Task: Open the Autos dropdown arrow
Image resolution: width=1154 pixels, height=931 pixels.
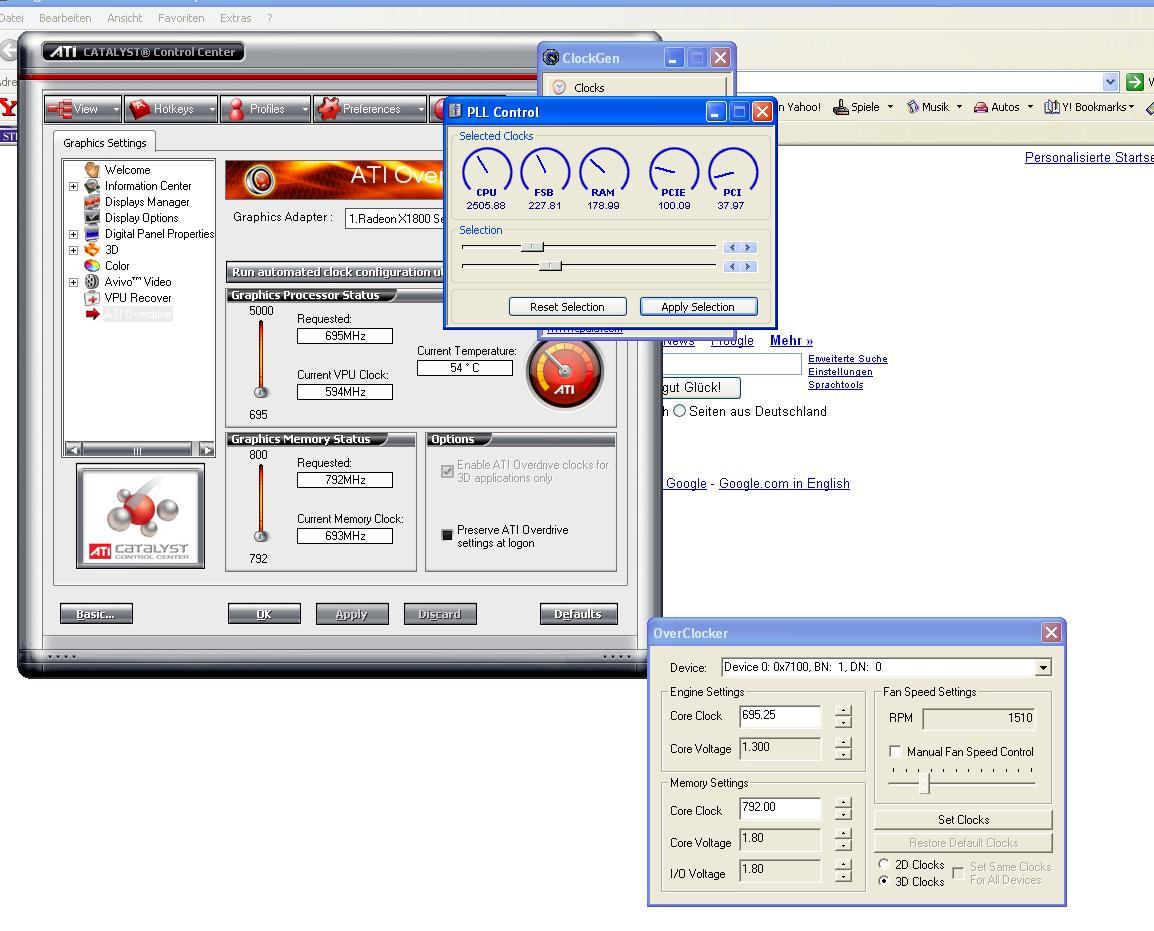Action: [x=1030, y=107]
